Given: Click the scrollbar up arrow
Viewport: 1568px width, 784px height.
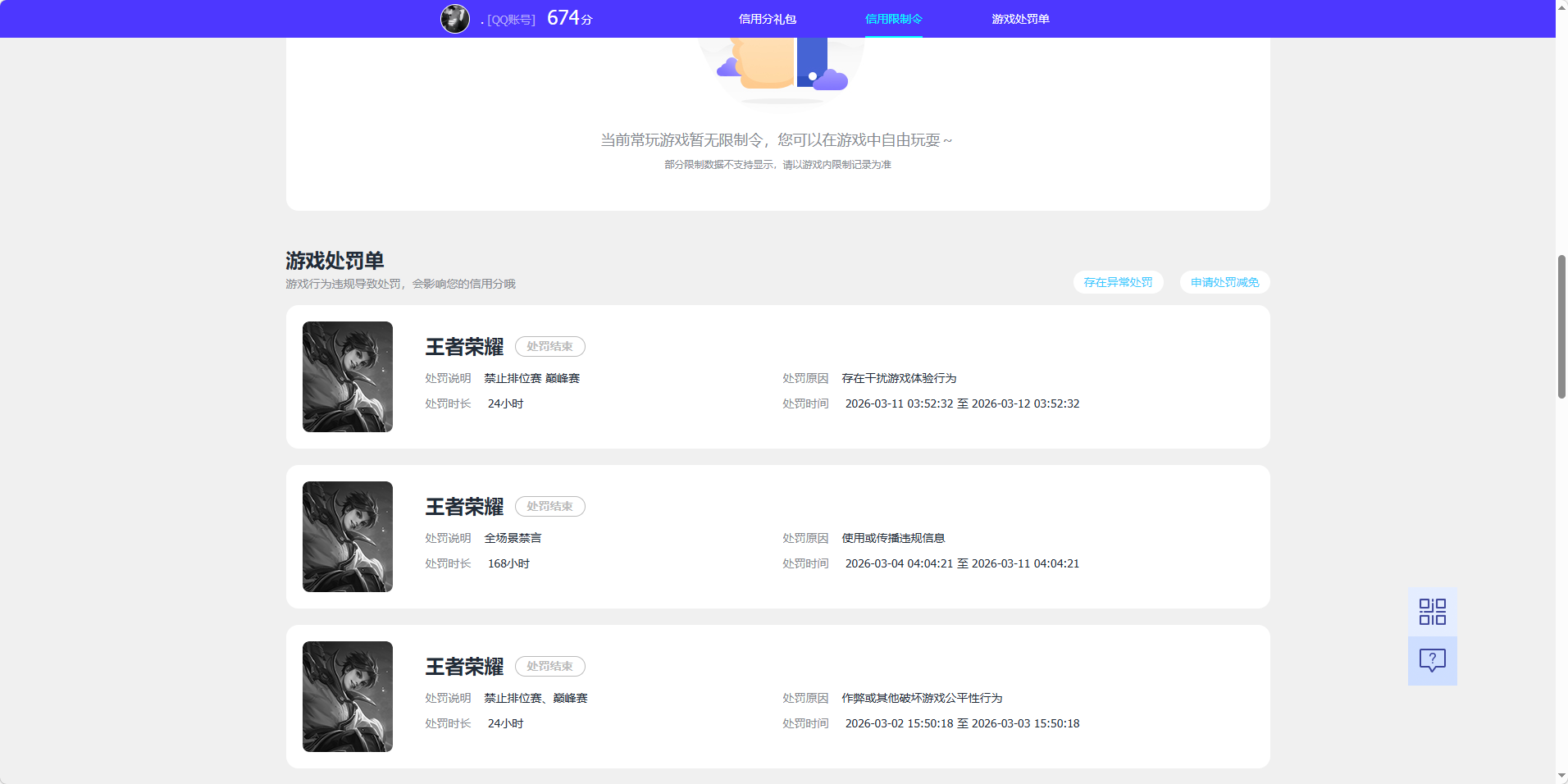Looking at the screenshot, I should [x=1560, y=7].
